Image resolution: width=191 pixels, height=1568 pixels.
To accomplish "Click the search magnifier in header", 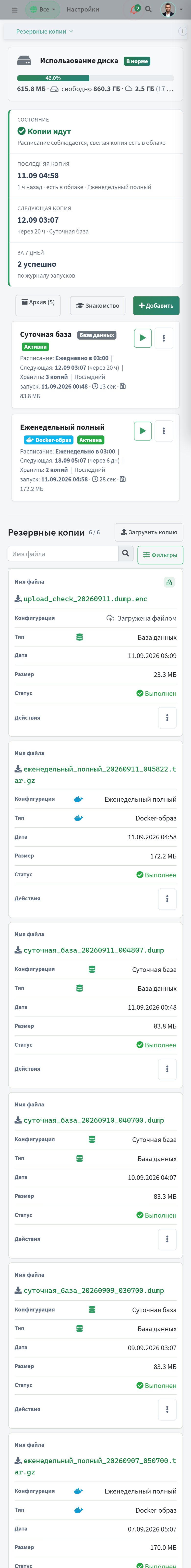I will coord(148,10).
